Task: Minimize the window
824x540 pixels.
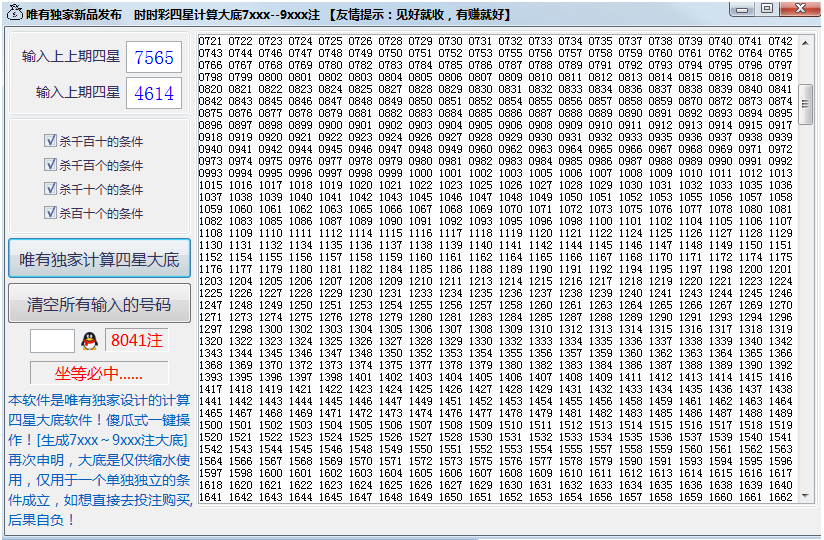Action: point(744,9)
